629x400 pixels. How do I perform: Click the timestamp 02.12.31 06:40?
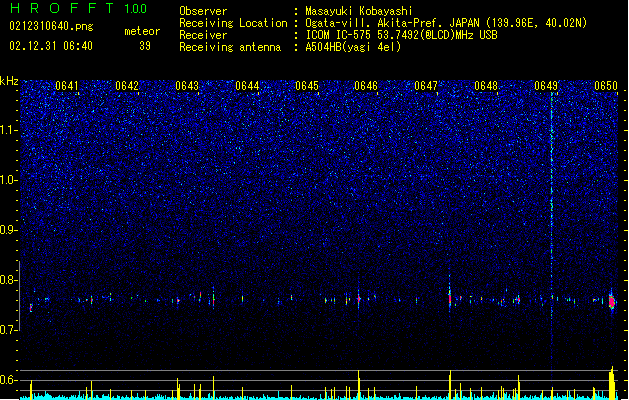(x=51, y=46)
